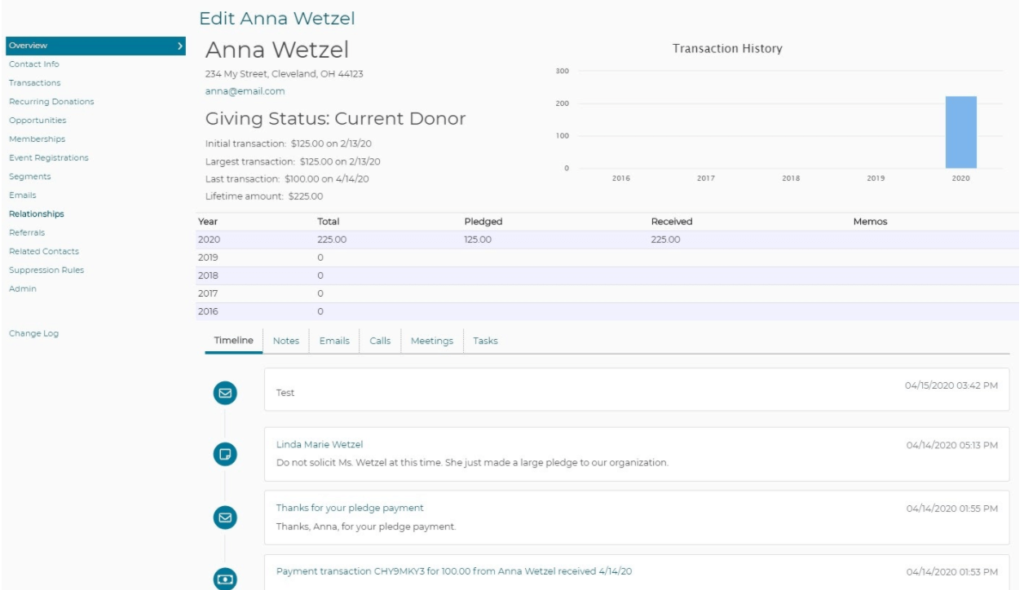Click the note icon beside Linda Marie Wetzel
Viewport: 1024px width, 590px height.
coord(225,454)
